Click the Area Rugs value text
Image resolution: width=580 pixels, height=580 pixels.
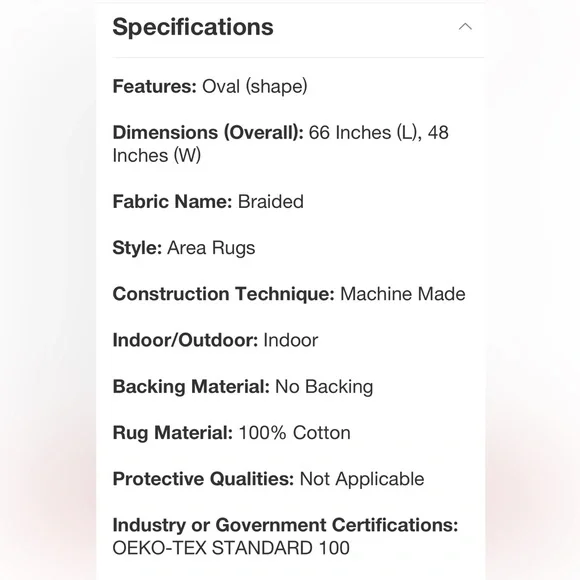[x=211, y=248]
